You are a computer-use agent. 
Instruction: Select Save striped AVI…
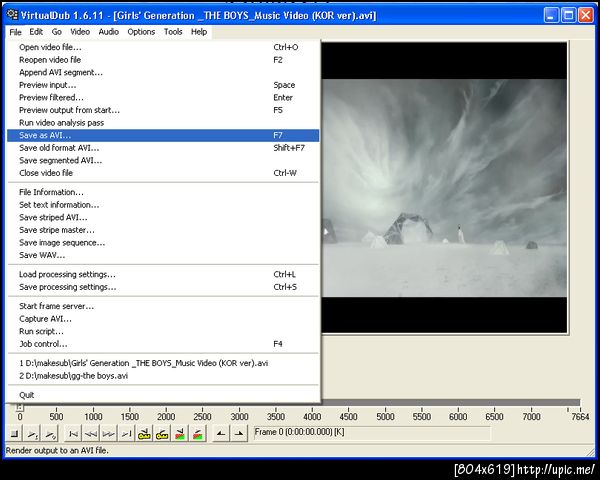(163, 217)
